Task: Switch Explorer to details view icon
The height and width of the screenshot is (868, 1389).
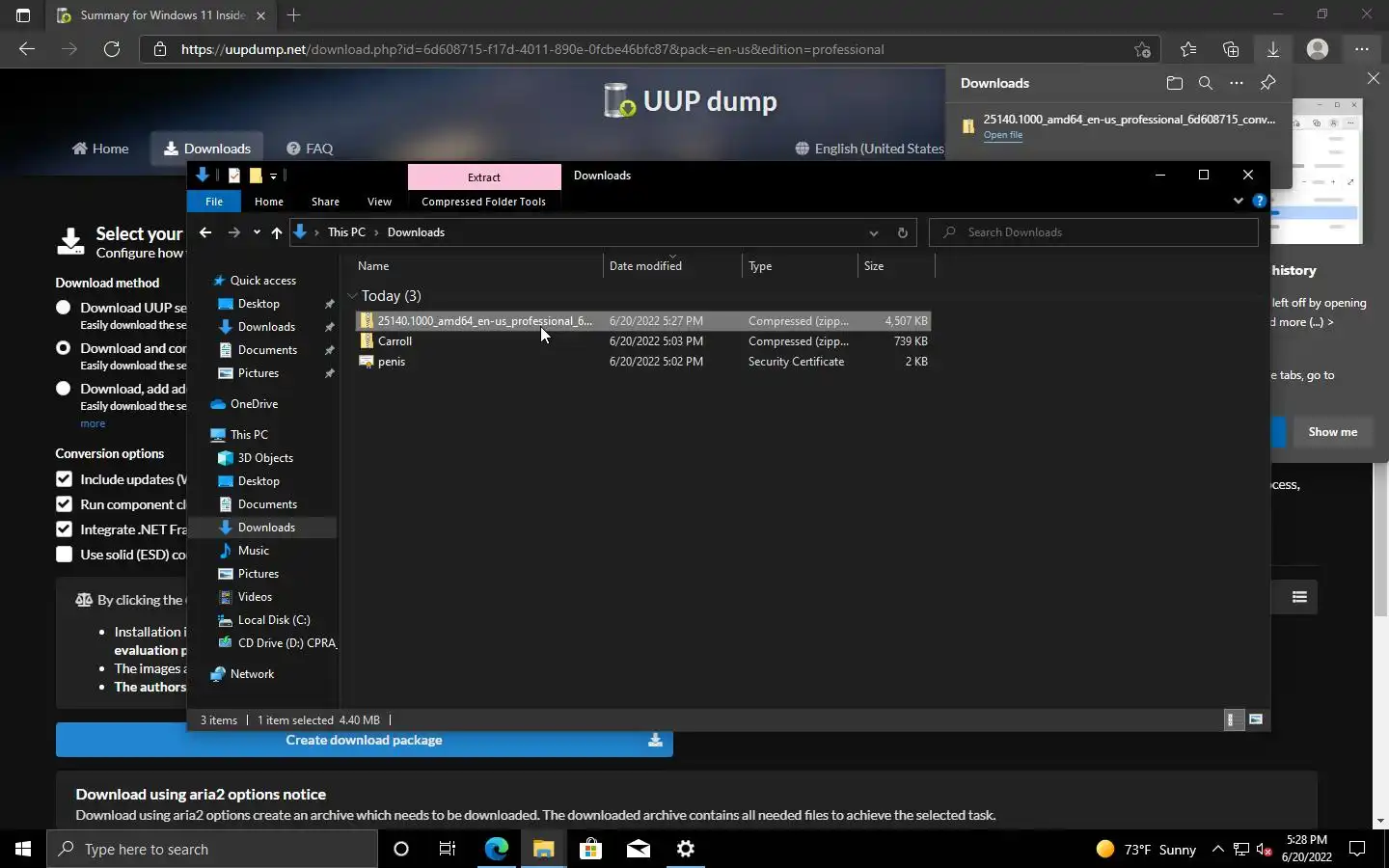Action: click(x=1231, y=719)
